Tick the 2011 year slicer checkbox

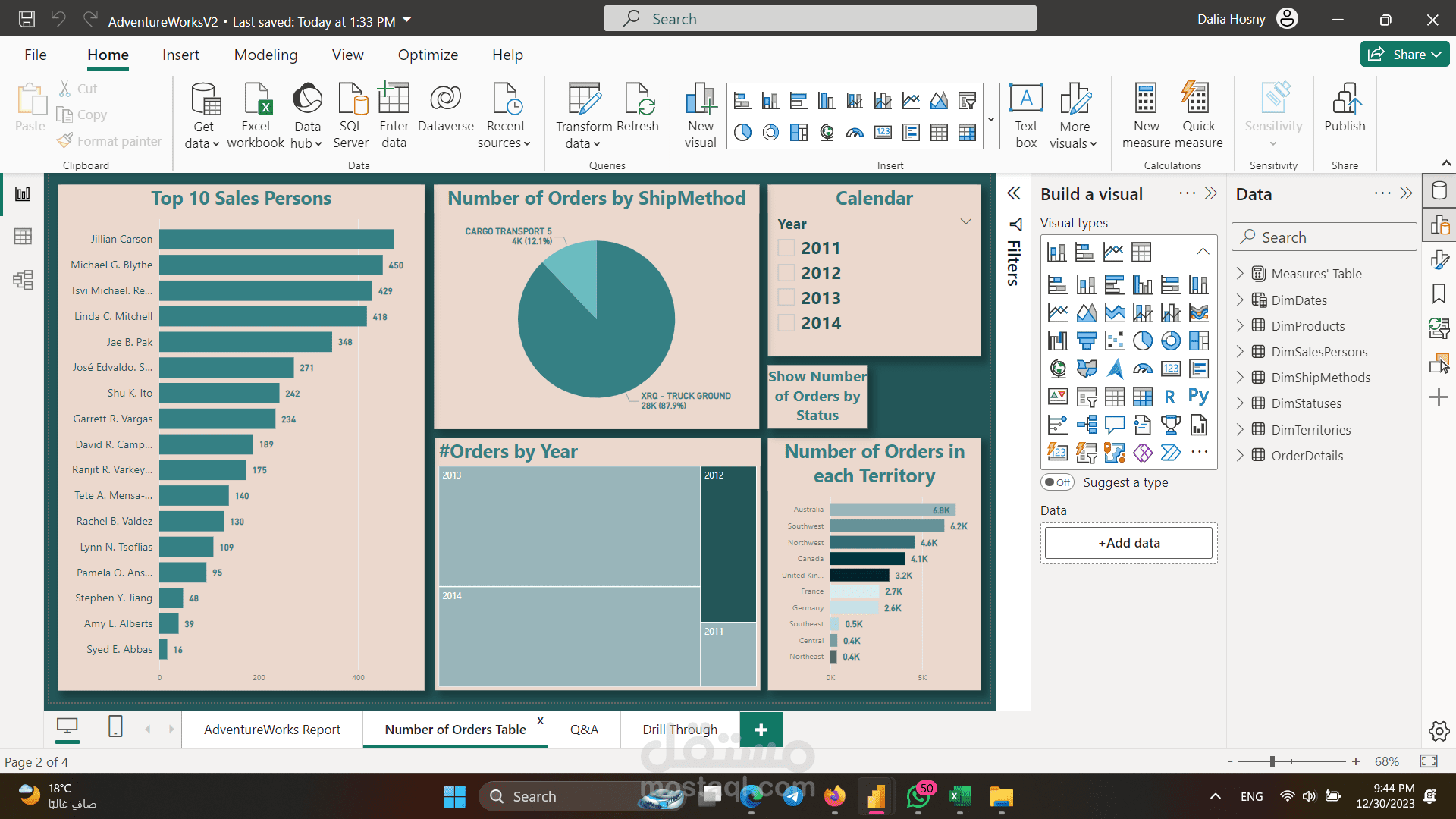(787, 248)
